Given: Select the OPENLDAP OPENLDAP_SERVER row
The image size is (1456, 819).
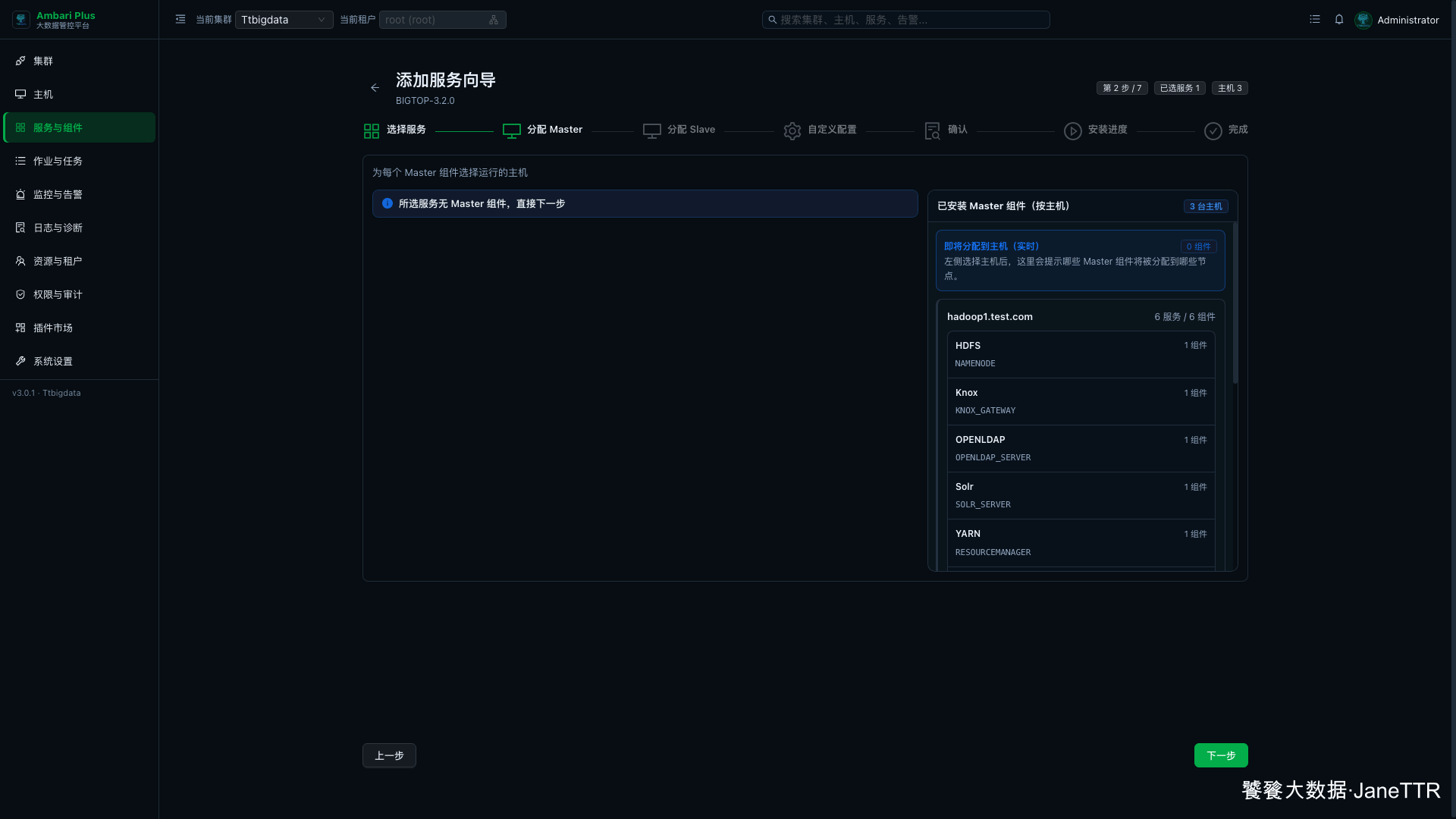Looking at the screenshot, I should (x=1081, y=448).
